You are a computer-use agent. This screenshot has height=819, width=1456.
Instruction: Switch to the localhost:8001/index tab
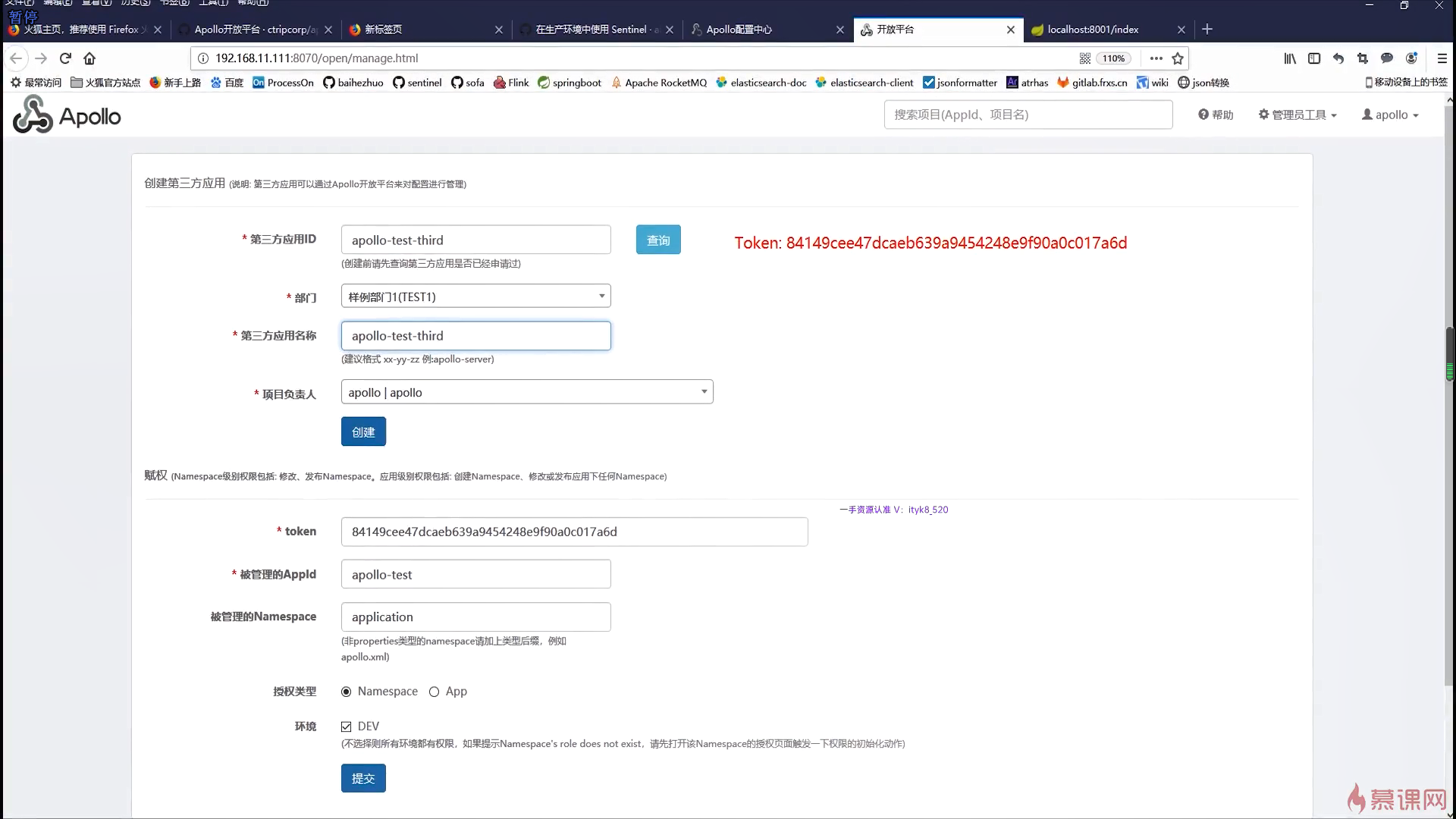[1093, 30]
